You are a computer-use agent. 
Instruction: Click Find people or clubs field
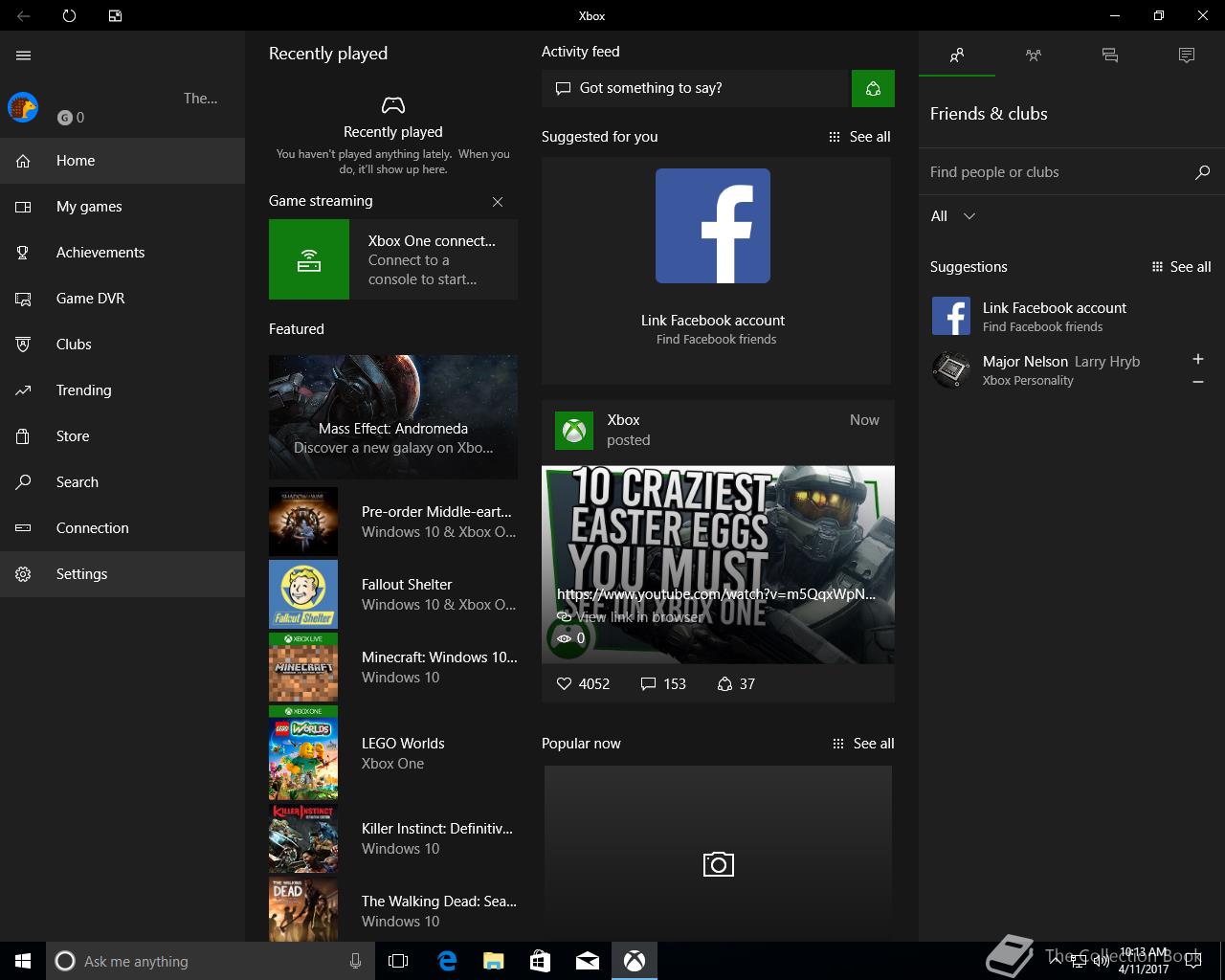(1053, 172)
